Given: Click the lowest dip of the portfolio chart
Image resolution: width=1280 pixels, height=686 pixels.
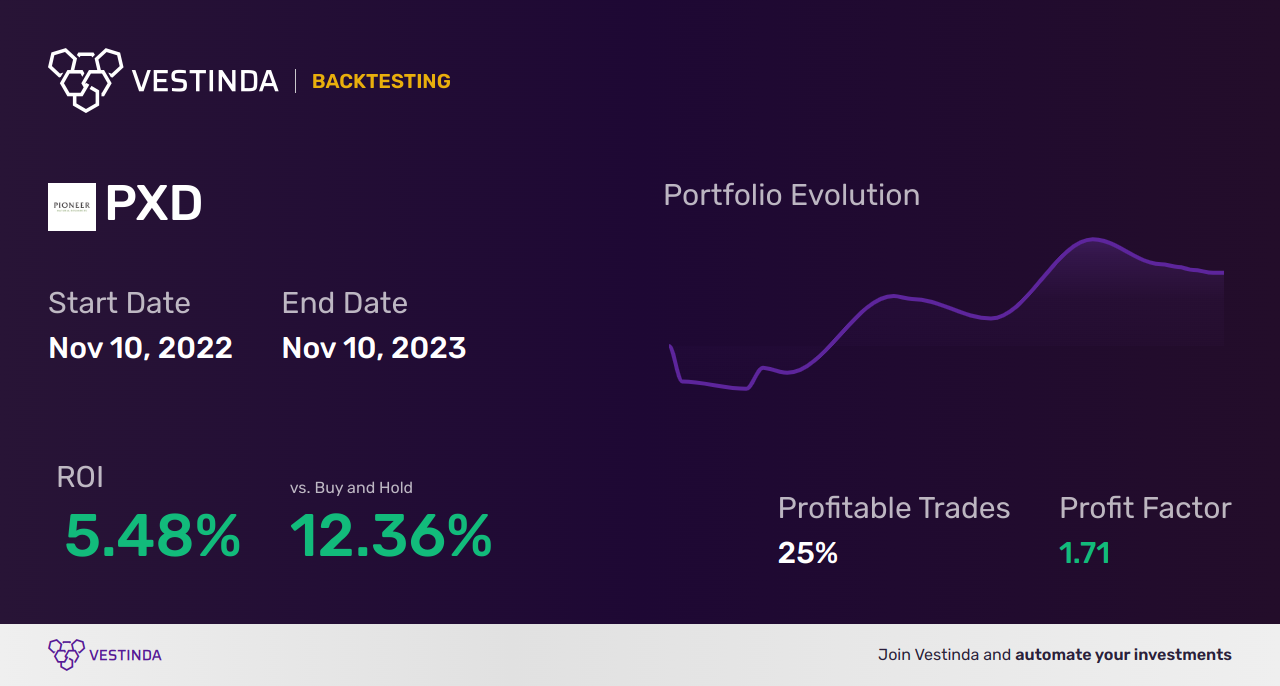Looking at the screenshot, I should coord(744,388).
